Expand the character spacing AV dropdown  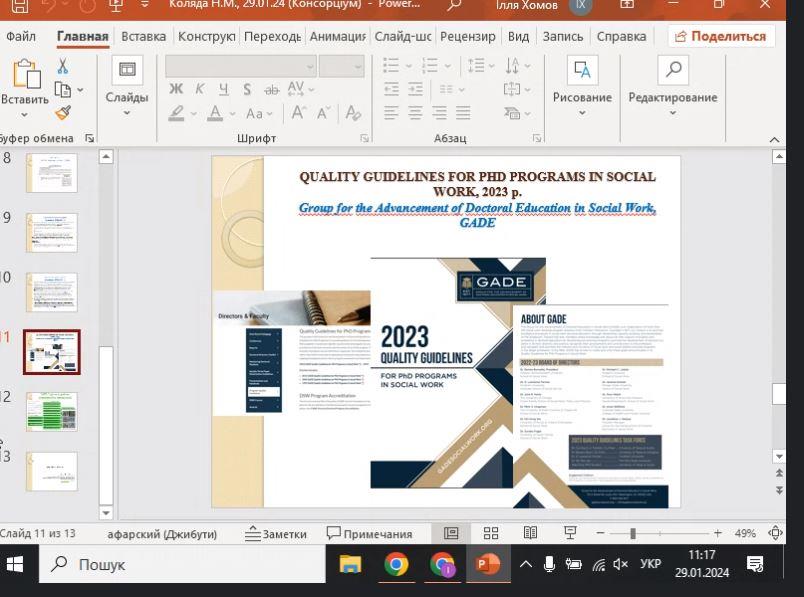coord(311,90)
